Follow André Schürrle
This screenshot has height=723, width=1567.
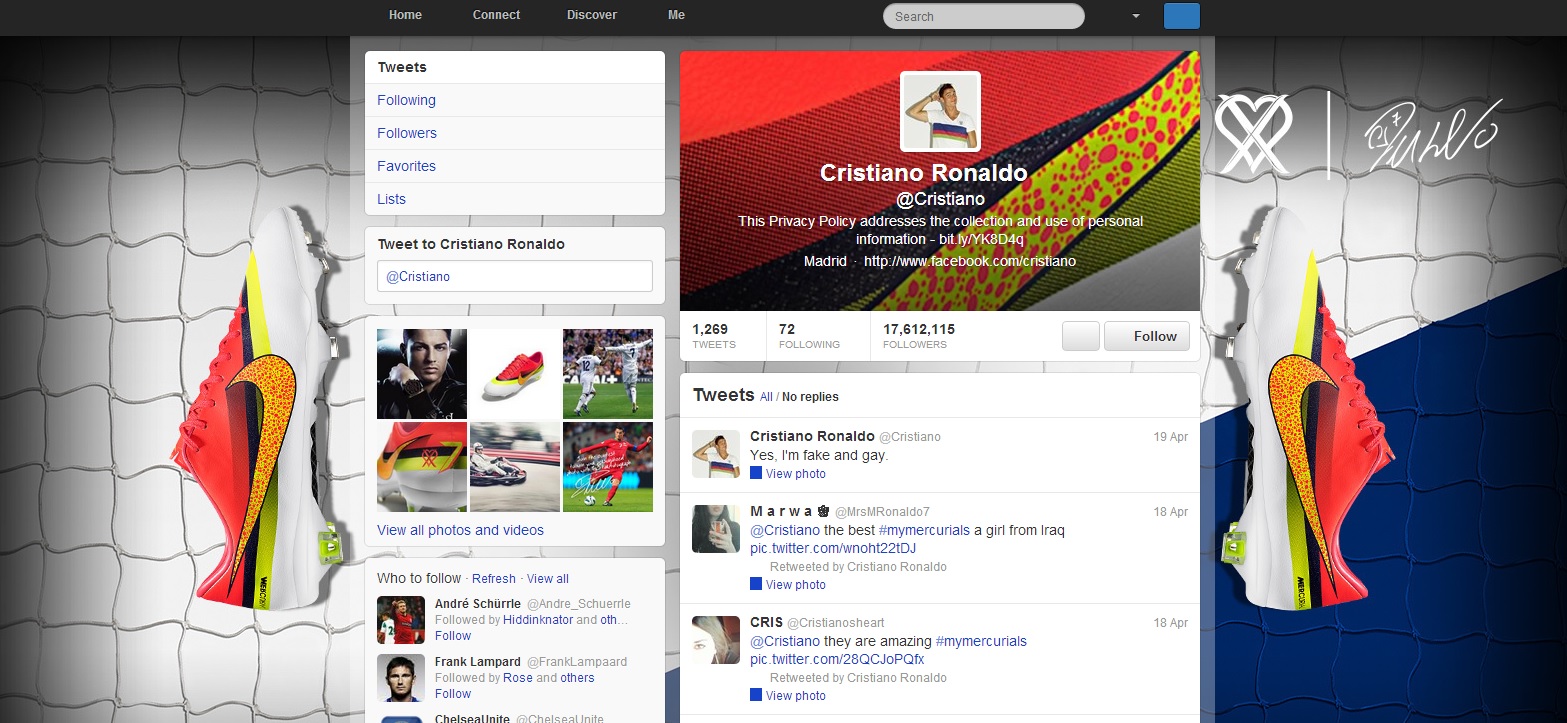tap(453, 636)
